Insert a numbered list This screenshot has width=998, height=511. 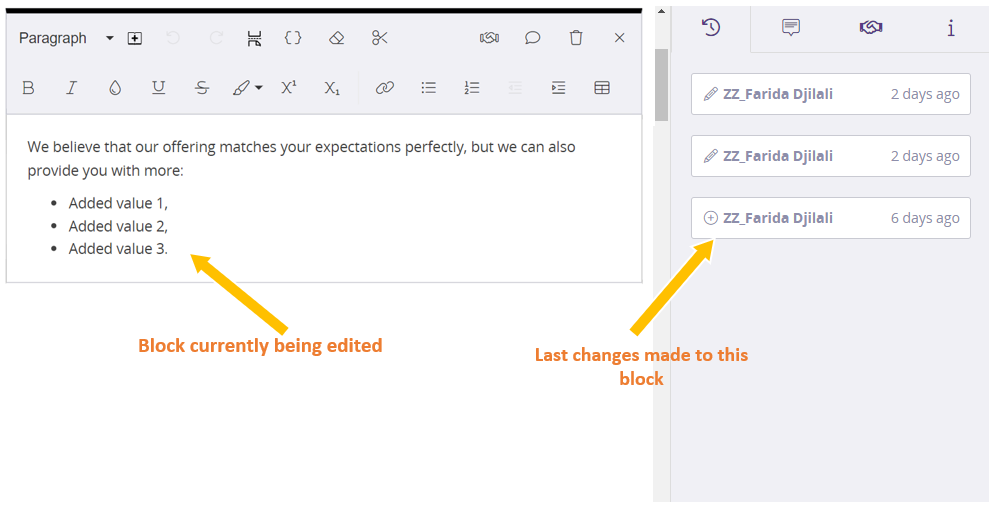coord(472,88)
